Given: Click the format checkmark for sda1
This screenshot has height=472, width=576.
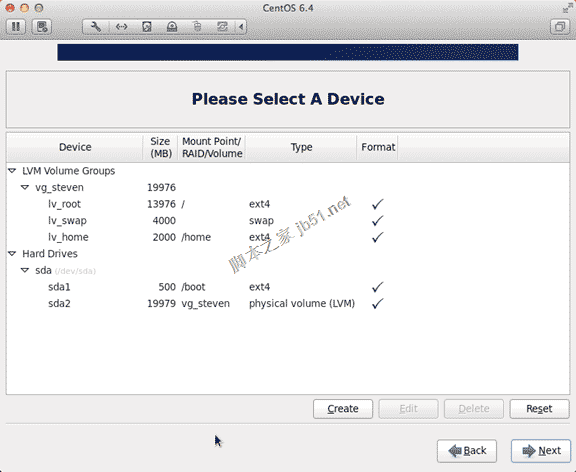Looking at the screenshot, I should pos(377,287).
